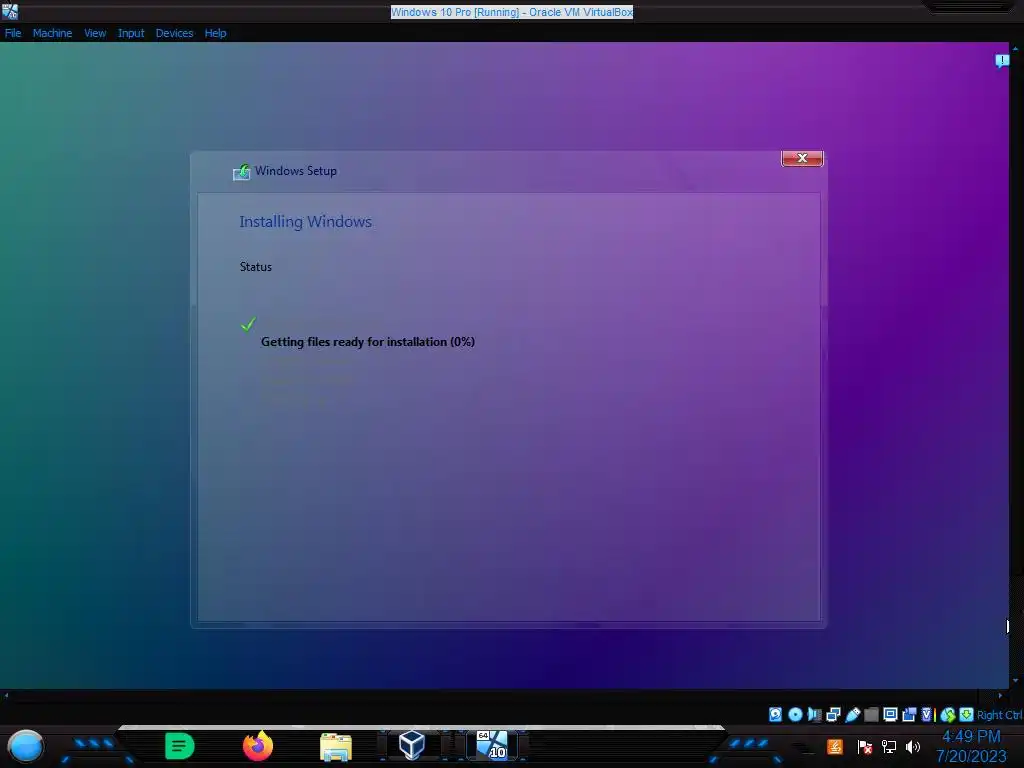This screenshot has width=1024, height=768.
Task: Click Getting files ready for installation text
Action: click(x=368, y=342)
